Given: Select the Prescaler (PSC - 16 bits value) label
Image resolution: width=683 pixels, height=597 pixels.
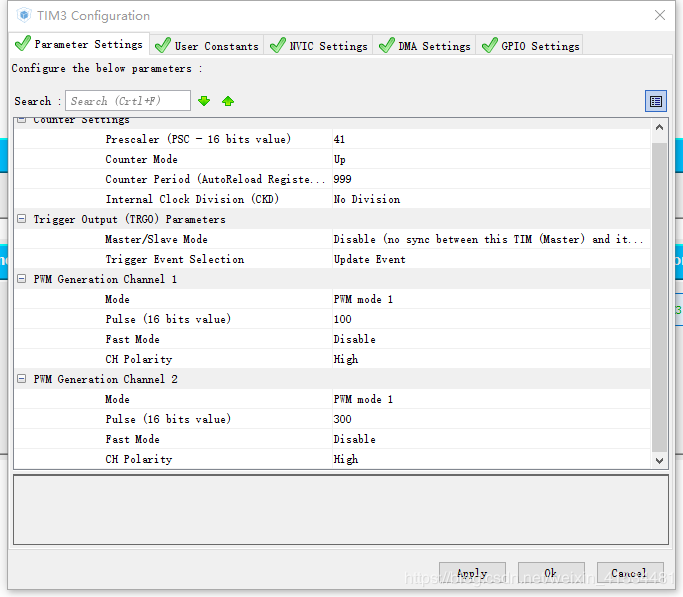Looking at the screenshot, I should tap(198, 139).
